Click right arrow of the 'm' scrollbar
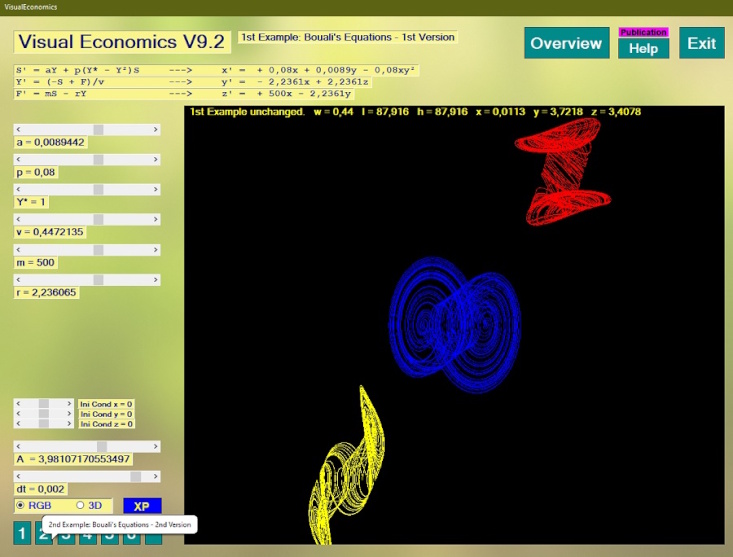The width and height of the screenshot is (733, 557). [156, 249]
